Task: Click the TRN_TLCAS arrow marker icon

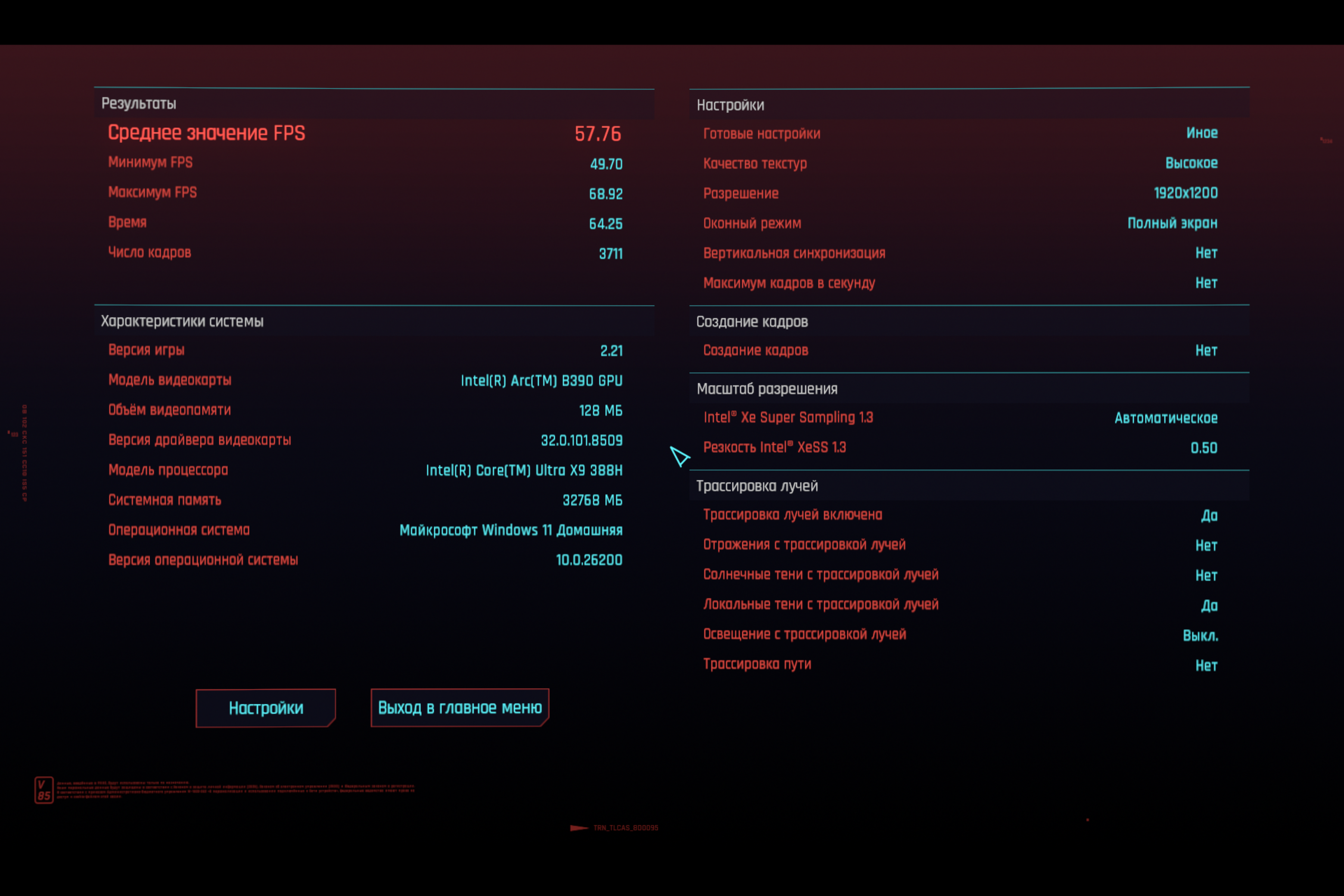Action: click(579, 828)
